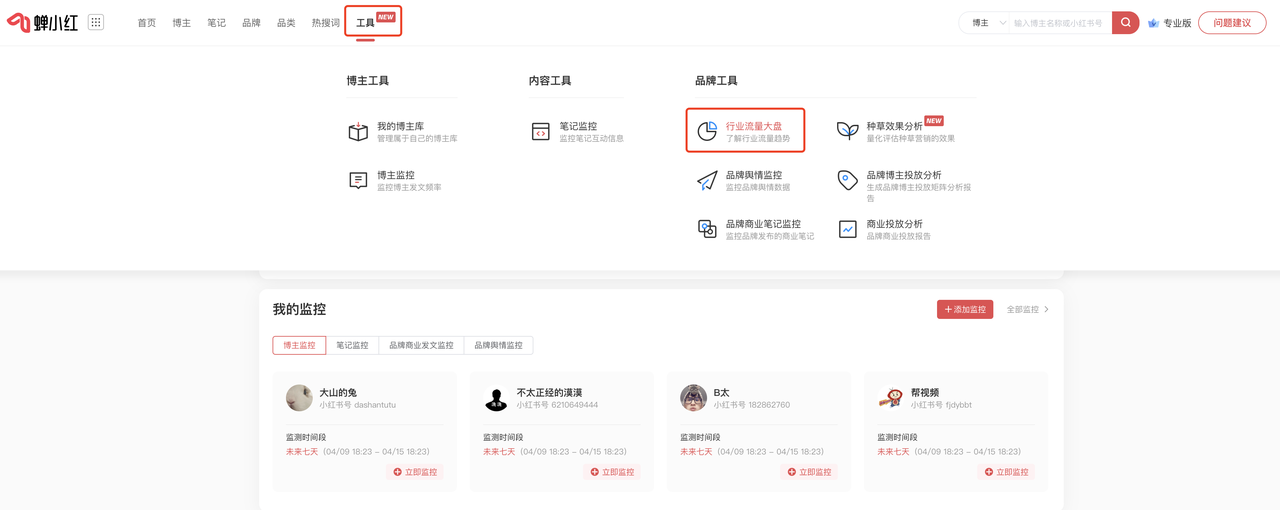The height and width of the screenshot is (510, 1280).
Task: Click 帮视频 avatar
Action: pyautogui.click(x=891, y=398)
